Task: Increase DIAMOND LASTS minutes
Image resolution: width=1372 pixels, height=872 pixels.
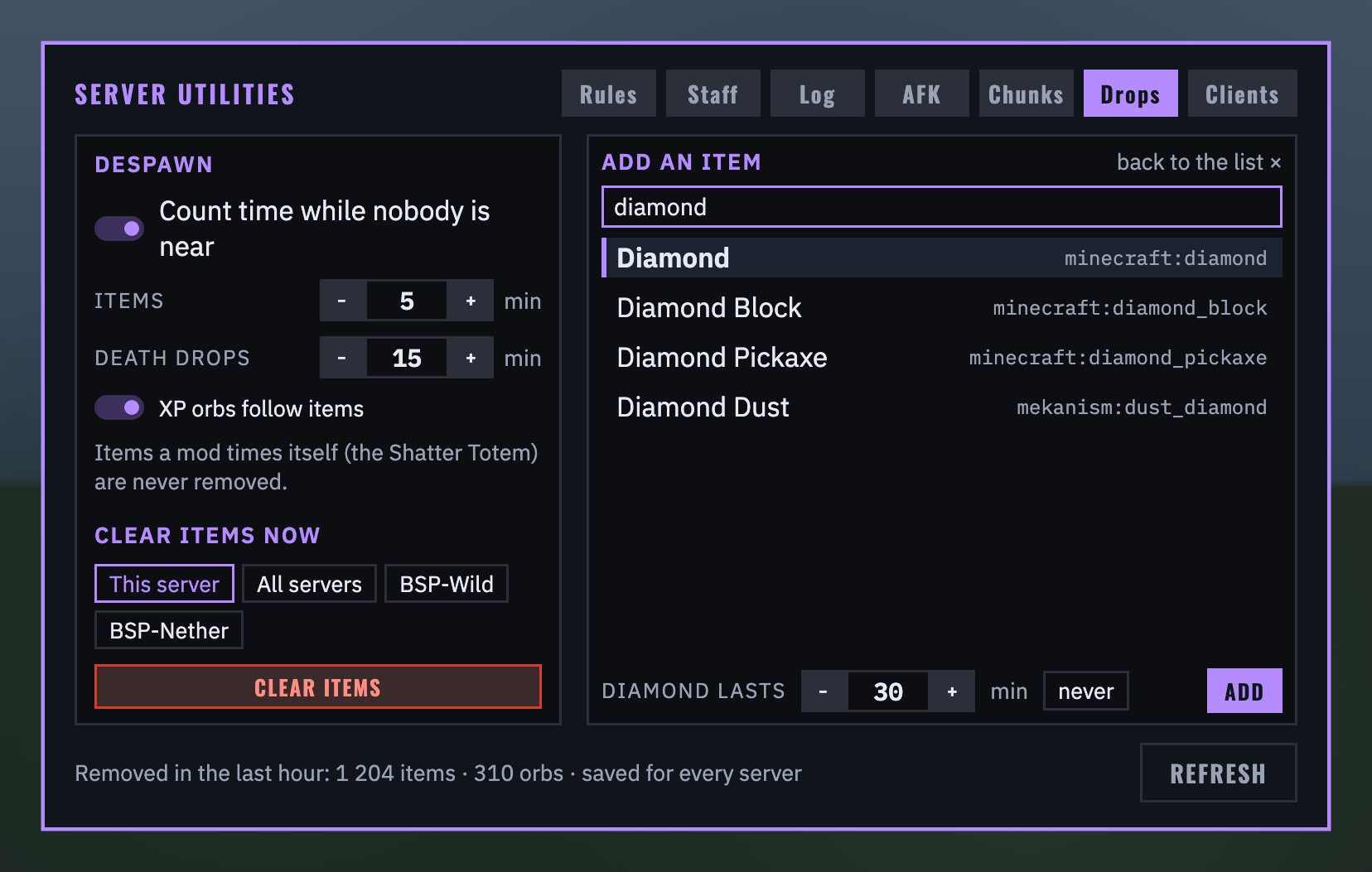Action: pyautogui.click(x=952, y=691)
